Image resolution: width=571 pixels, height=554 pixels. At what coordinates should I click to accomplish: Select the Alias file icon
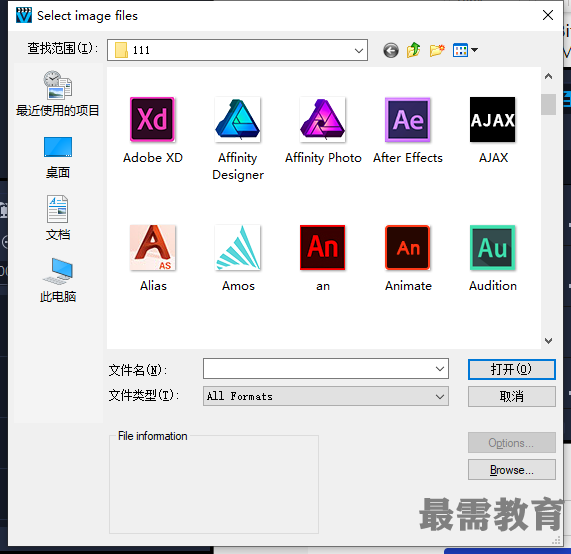click(x=152, y=248)
